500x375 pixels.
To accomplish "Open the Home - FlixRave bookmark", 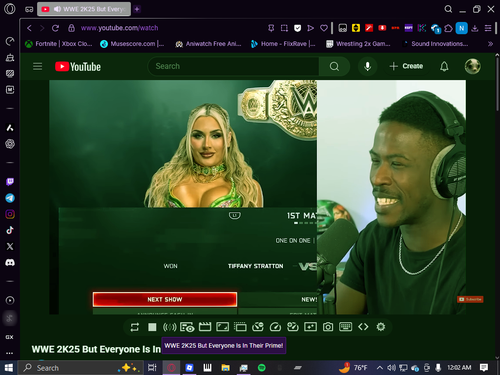I will [x=283, y=44].
